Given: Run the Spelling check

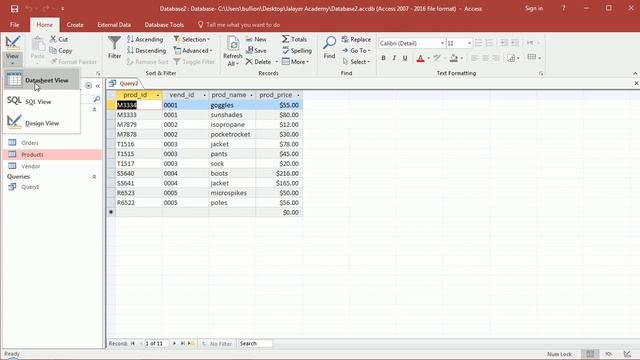Looking at the screenshot, I should tap(297, 51).
